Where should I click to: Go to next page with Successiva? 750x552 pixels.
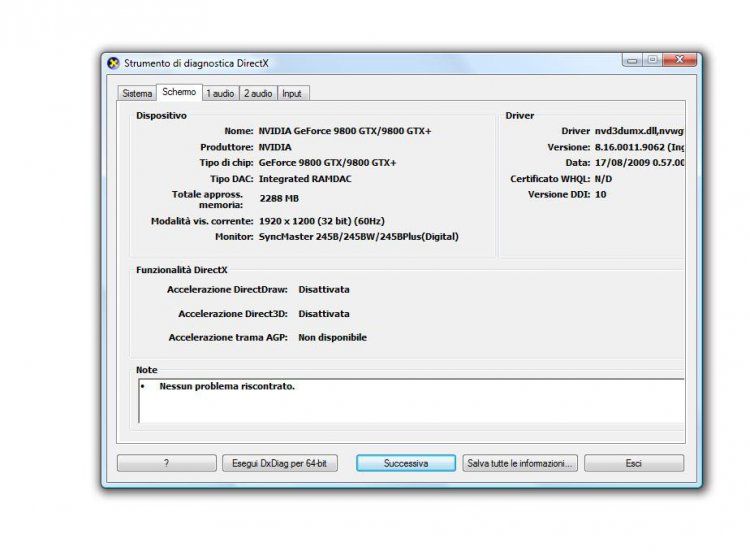click(x=406, y=463)
